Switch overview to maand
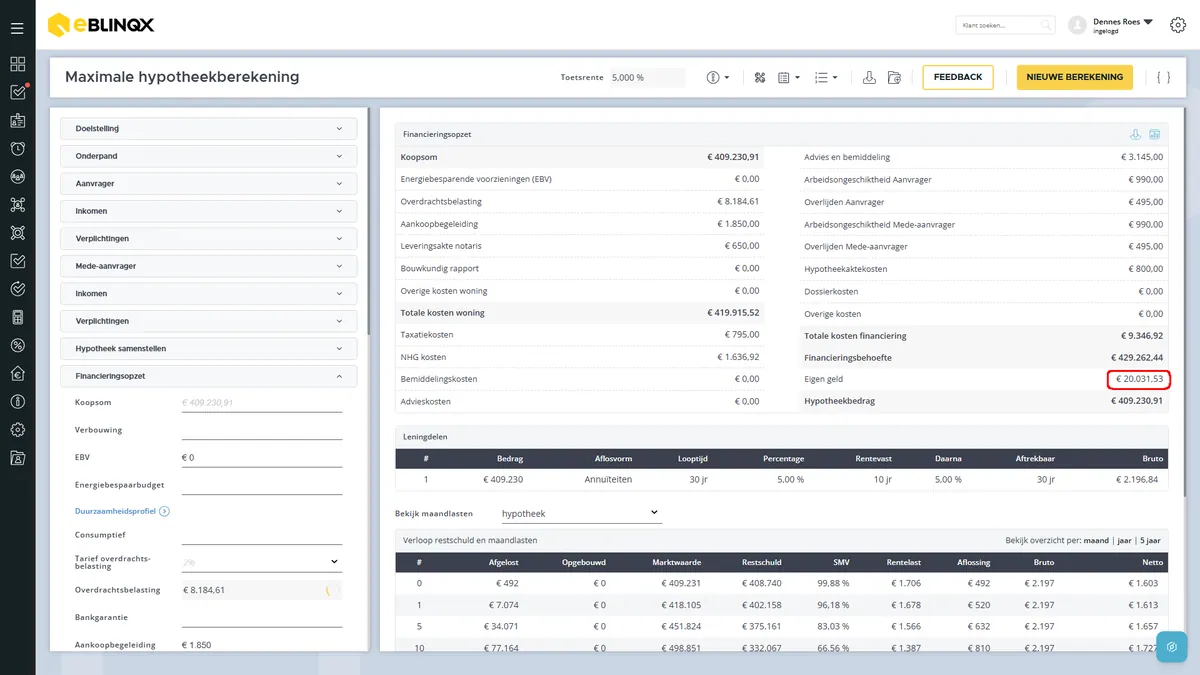The height and width of the screenshot is (675, 1200). point(1096,540)
